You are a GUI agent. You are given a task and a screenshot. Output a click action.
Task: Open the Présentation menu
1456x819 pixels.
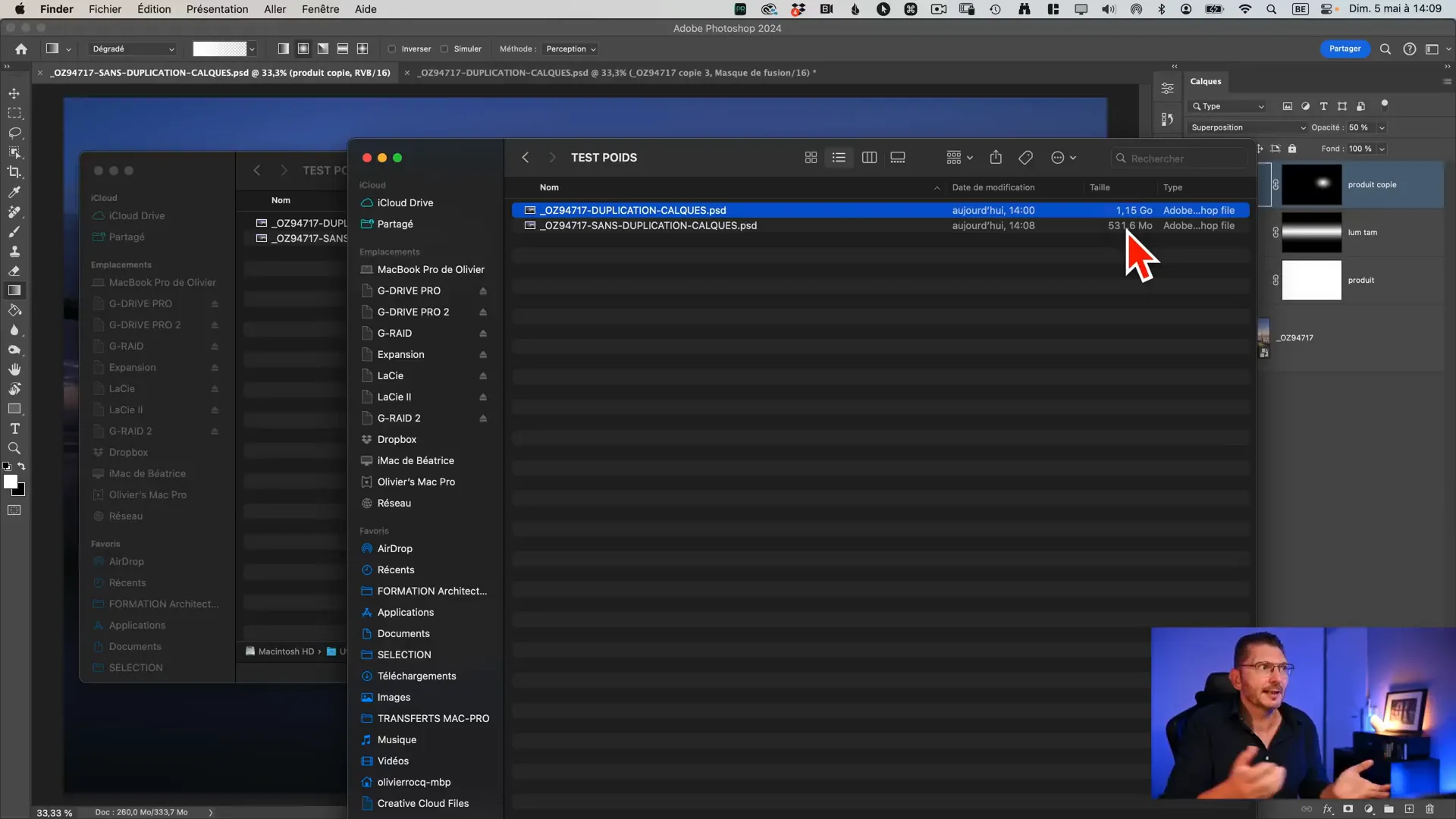pyautogui.click(x=217, y=9)
